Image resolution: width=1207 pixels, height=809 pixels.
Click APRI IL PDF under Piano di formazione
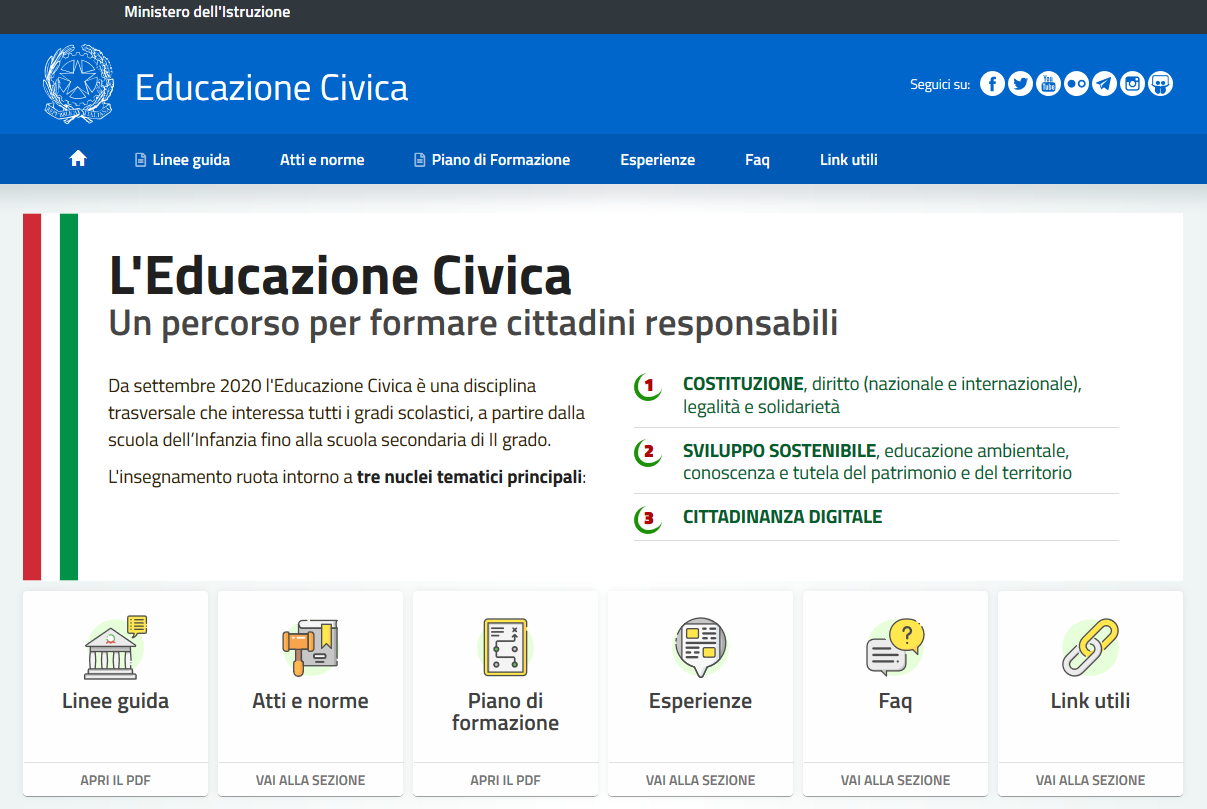[x=505, y=780]
